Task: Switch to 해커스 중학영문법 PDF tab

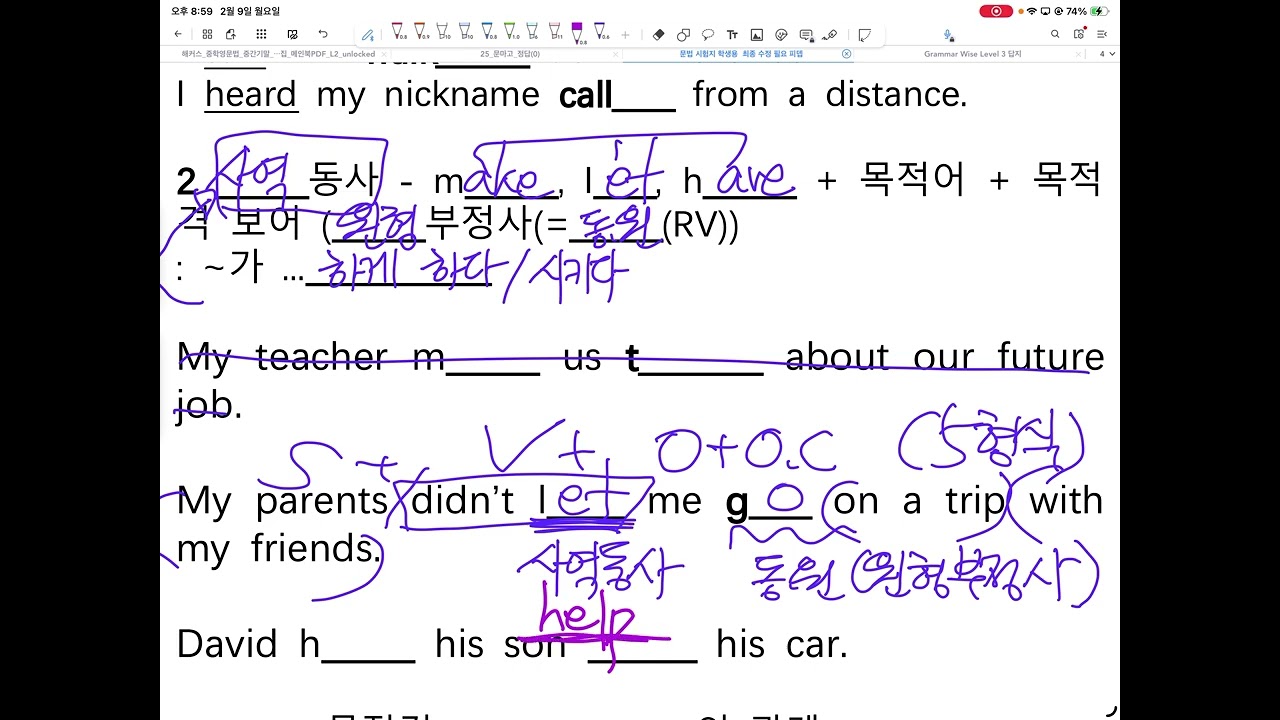Action: [x=279, y=54]
